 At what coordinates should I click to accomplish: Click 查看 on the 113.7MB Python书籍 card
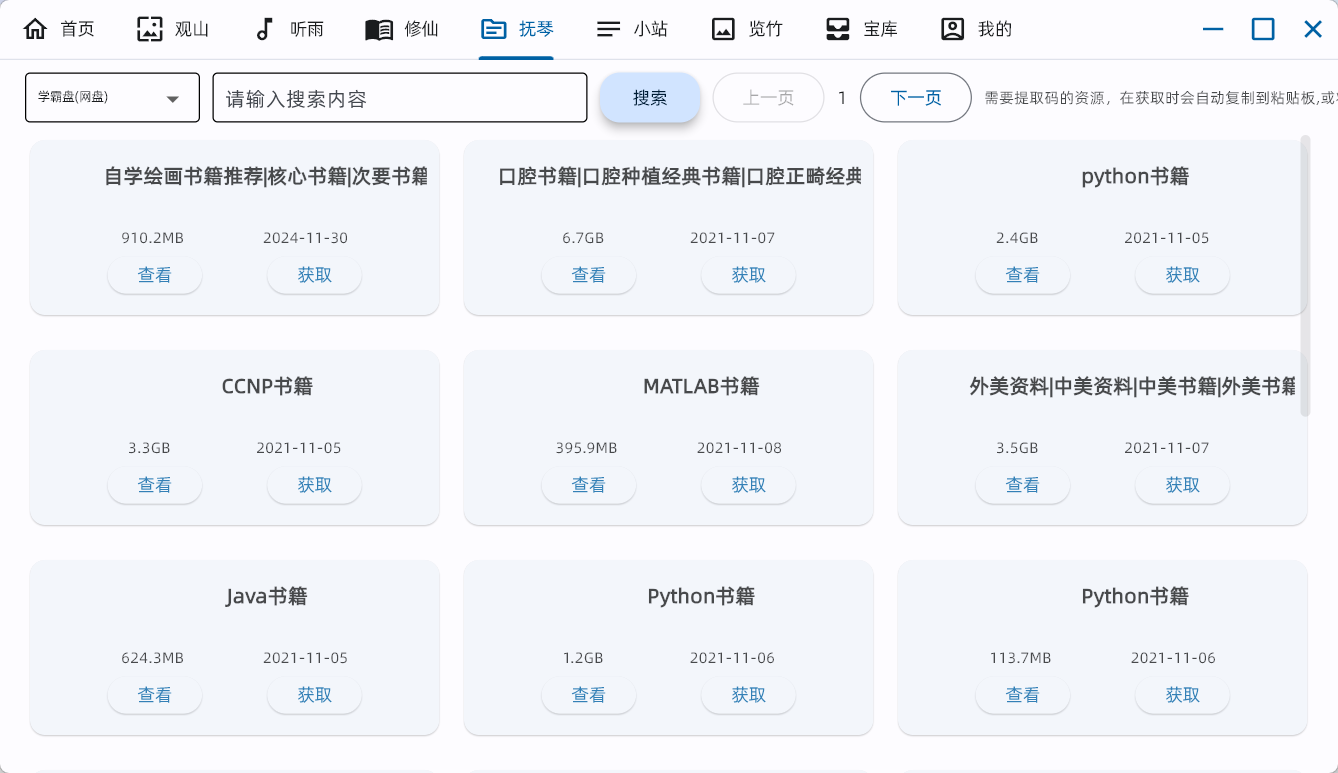1023,695
